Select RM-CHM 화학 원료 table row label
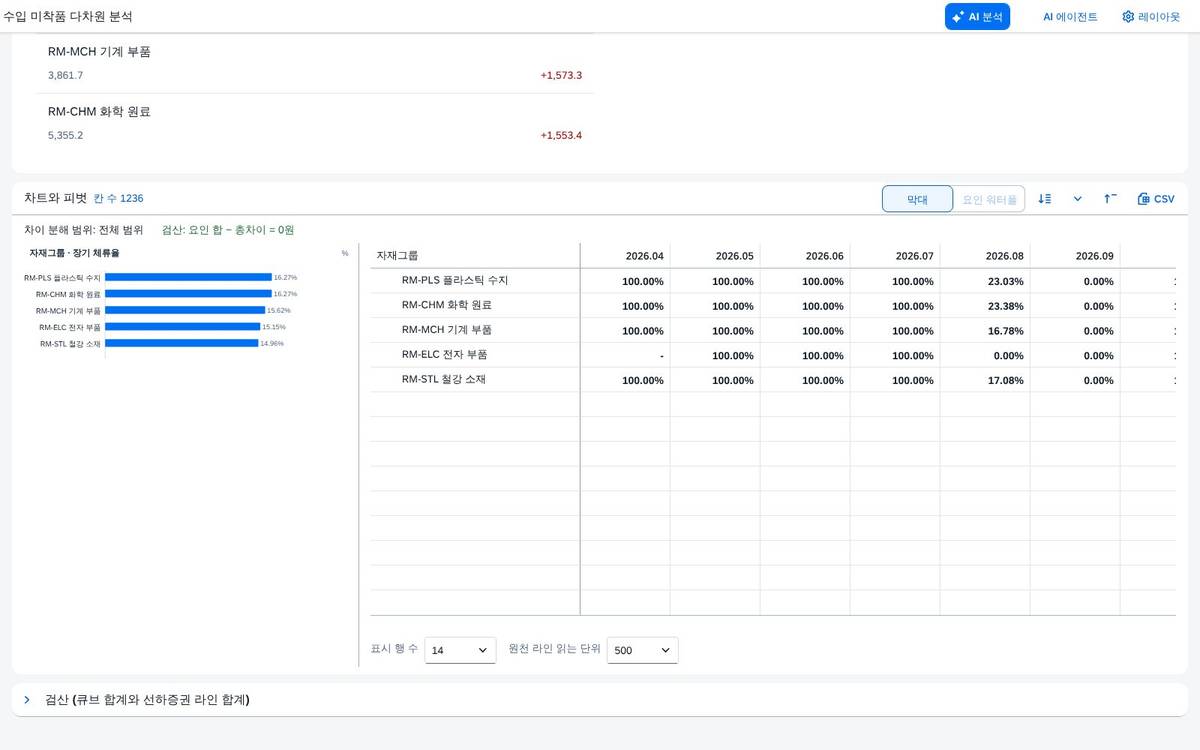 tap(447, 305)
